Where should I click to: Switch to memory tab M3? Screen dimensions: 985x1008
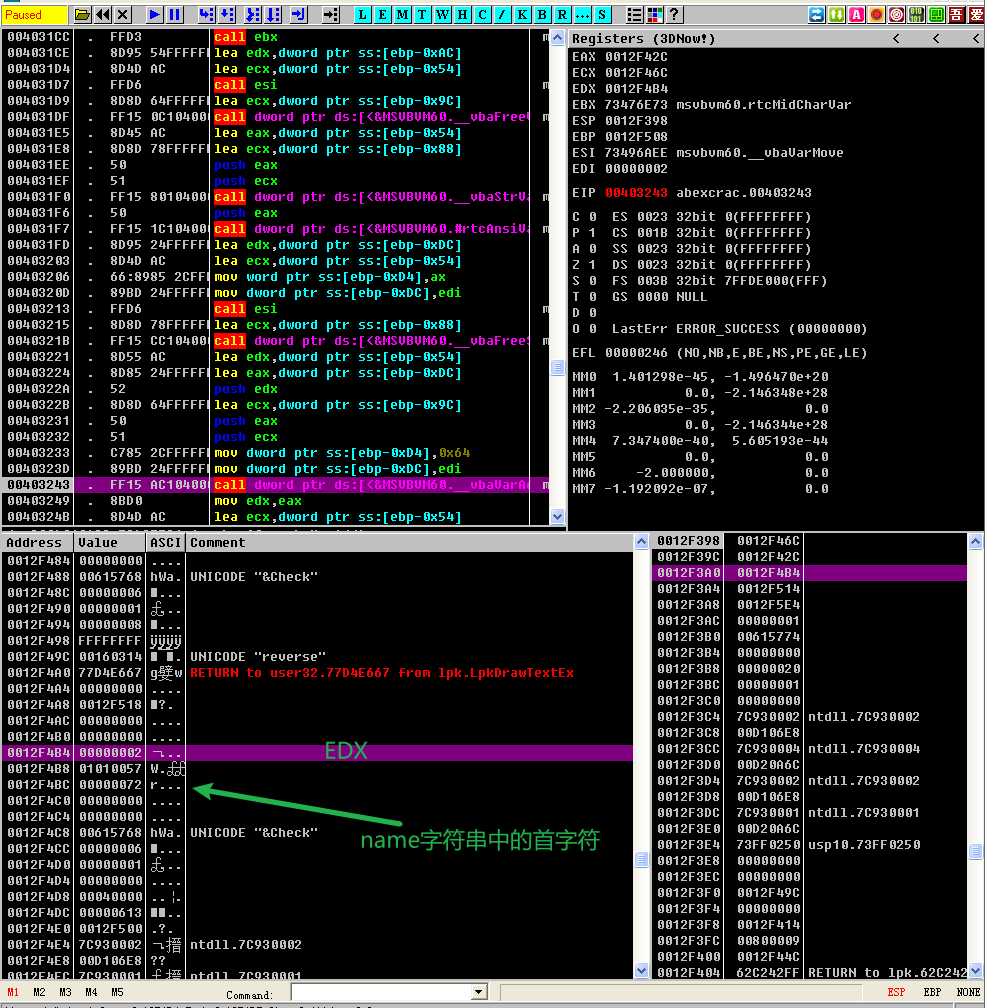(66, 992)
